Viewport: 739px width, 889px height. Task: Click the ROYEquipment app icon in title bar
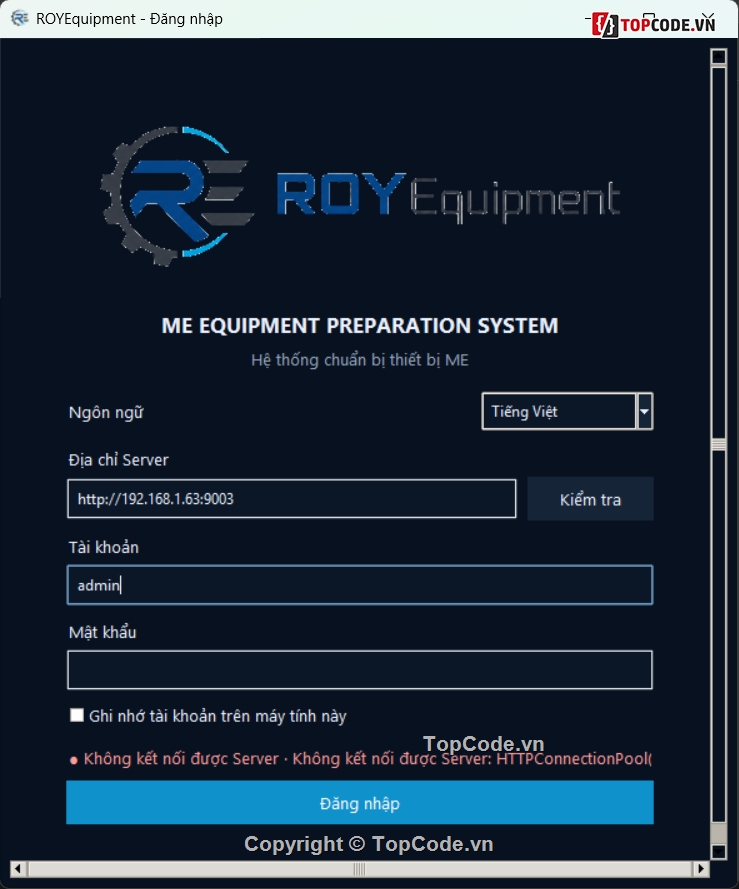coord(20,19)
